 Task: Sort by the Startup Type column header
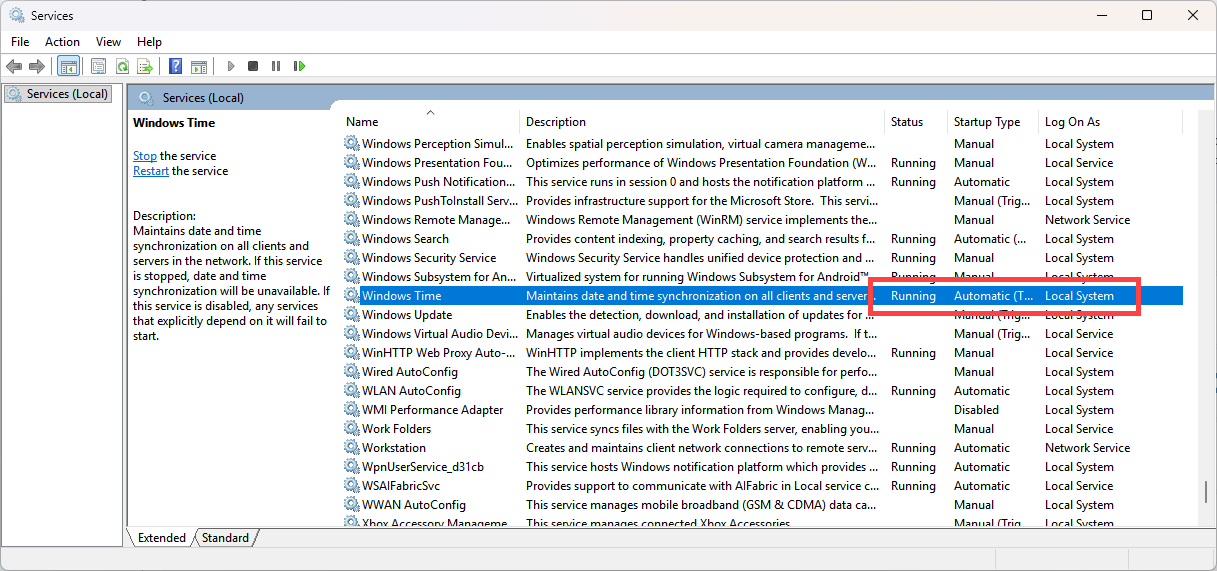[x=993, y=122]
